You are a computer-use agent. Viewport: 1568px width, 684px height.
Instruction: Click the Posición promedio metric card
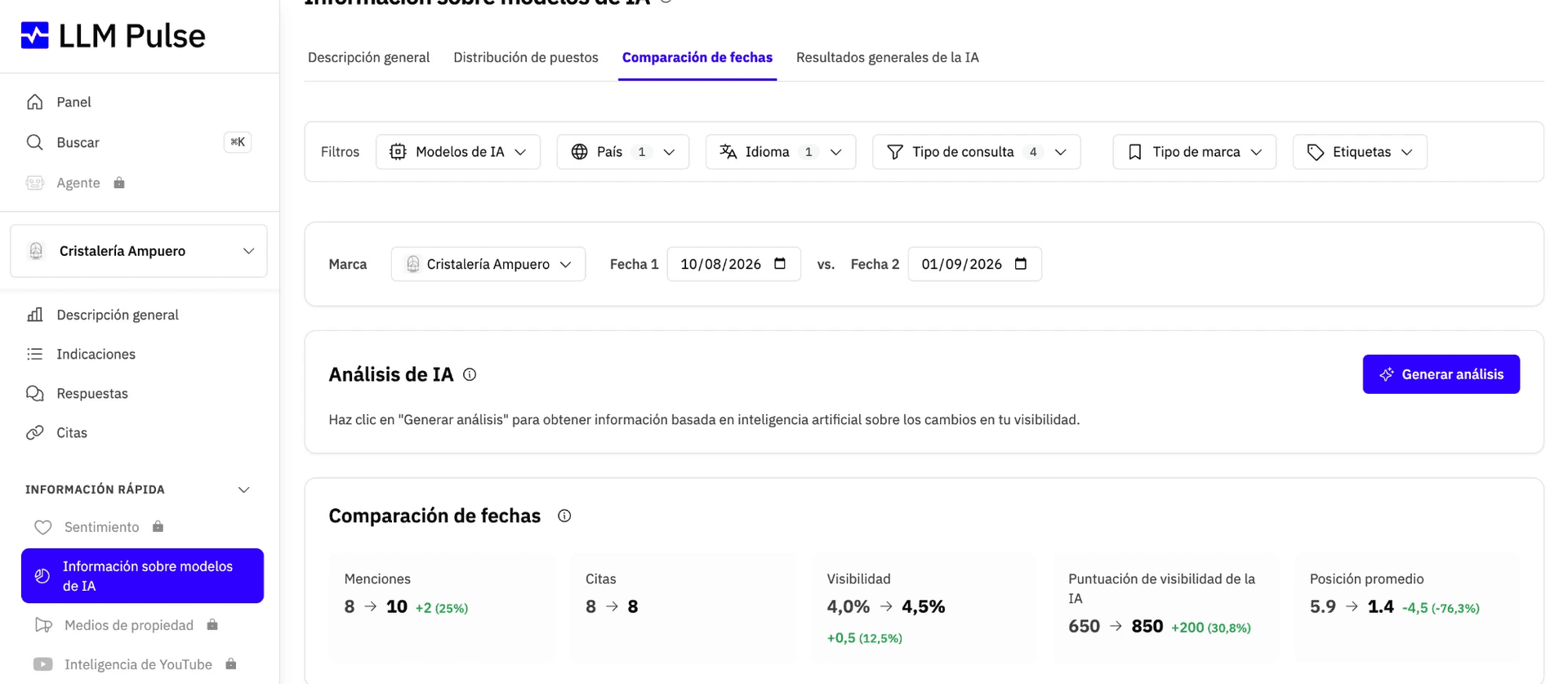(1407, 607)
